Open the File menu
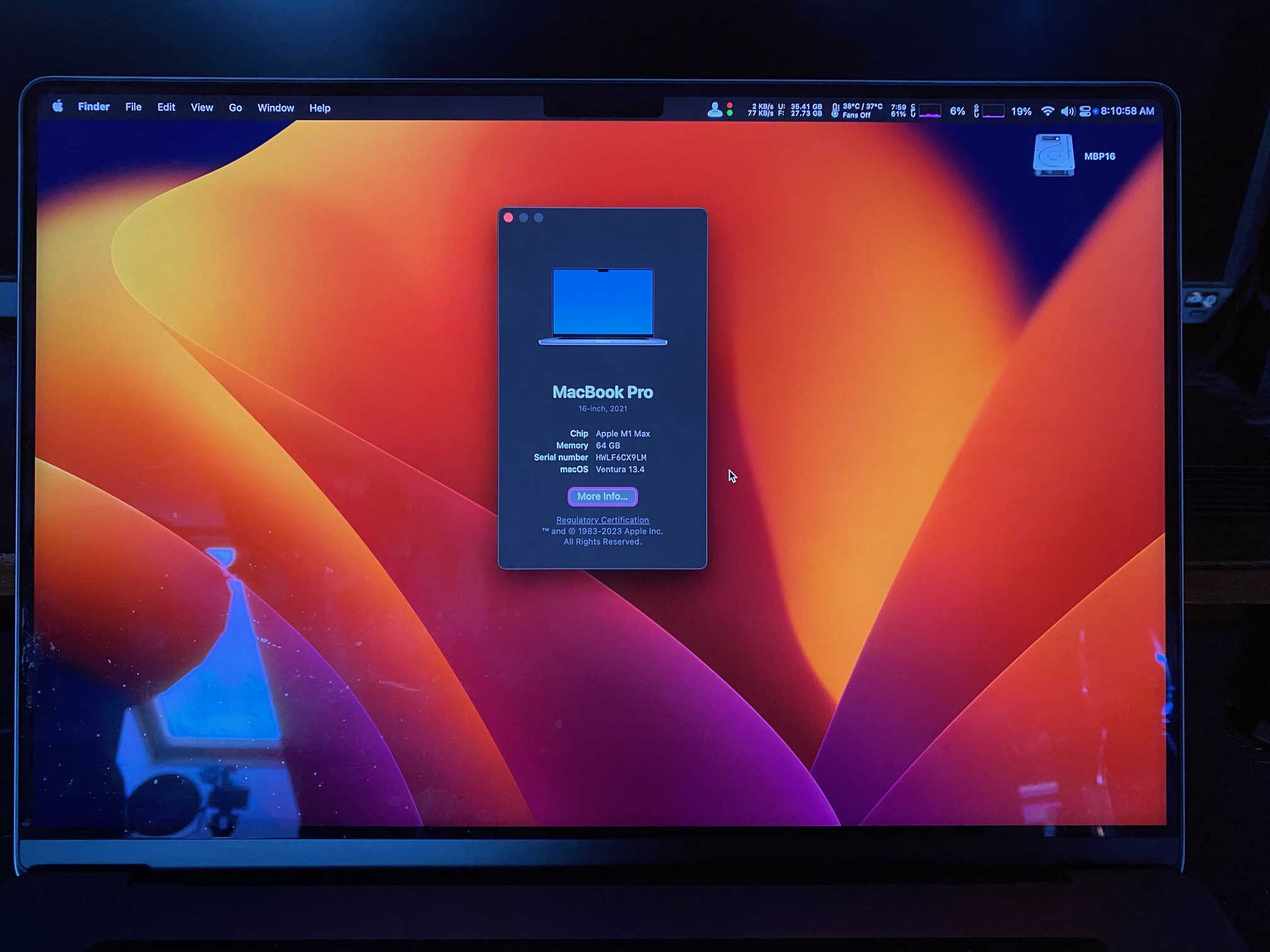1270x952 pixels. coord(134,107)
